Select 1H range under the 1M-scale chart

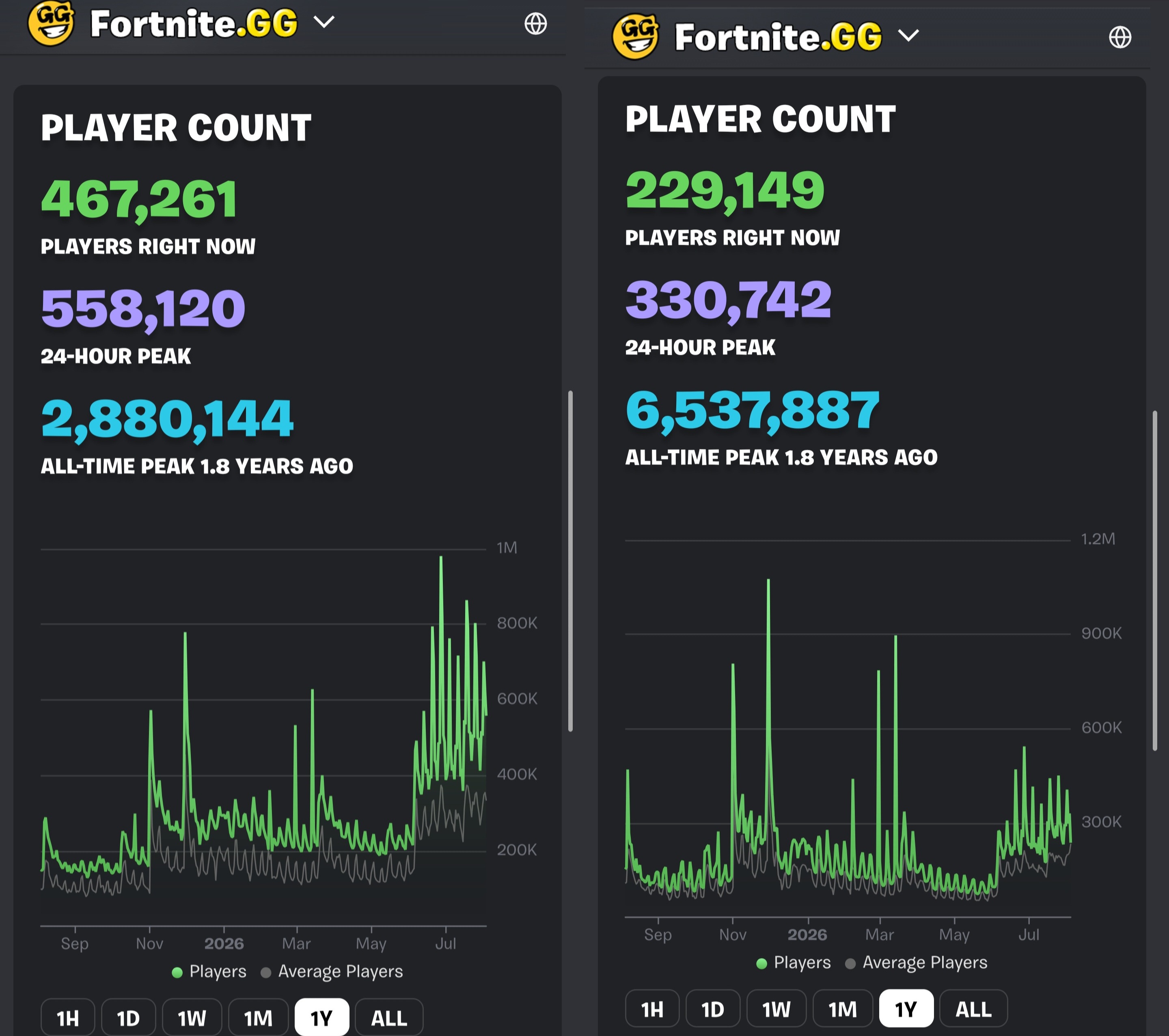click(68, 1018)
